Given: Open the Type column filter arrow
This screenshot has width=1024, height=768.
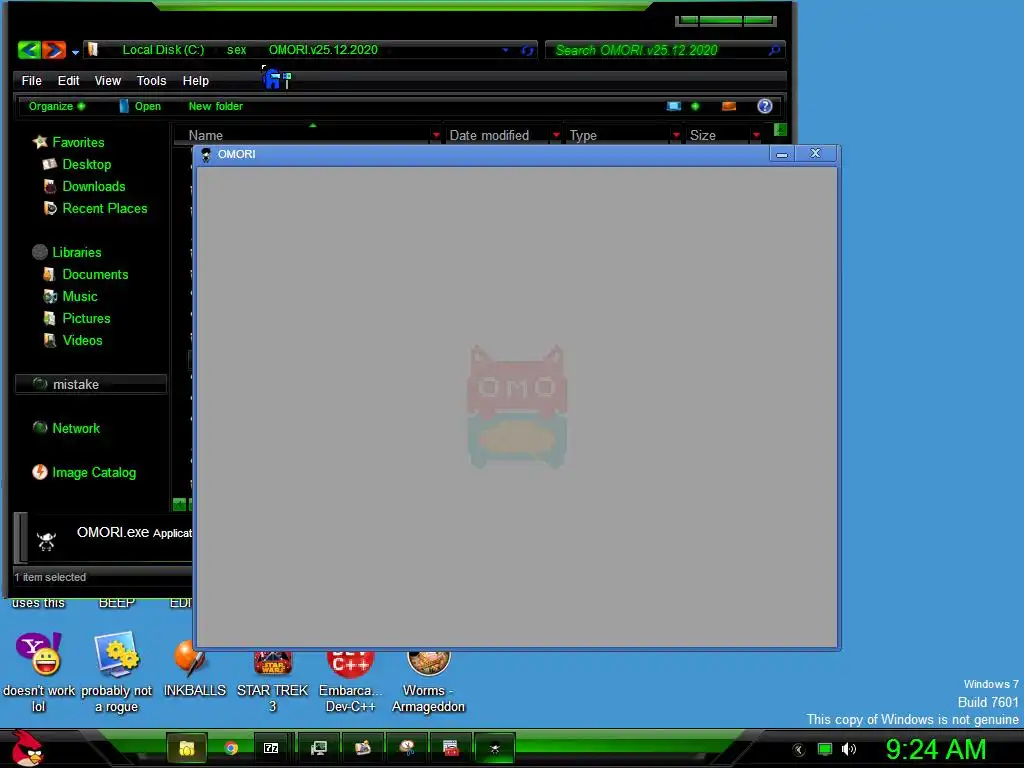Looking at the screenshot, I should [676, 135].
